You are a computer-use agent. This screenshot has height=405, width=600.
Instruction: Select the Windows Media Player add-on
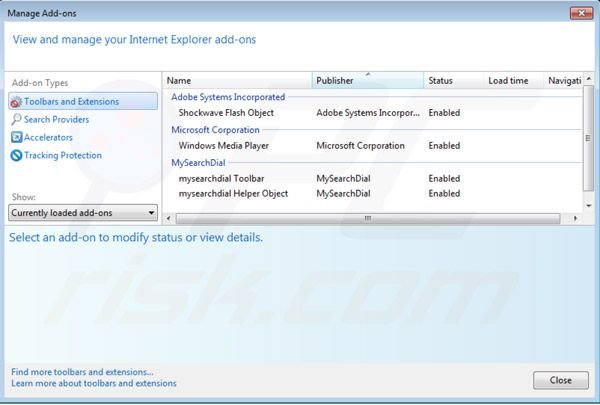223,146
